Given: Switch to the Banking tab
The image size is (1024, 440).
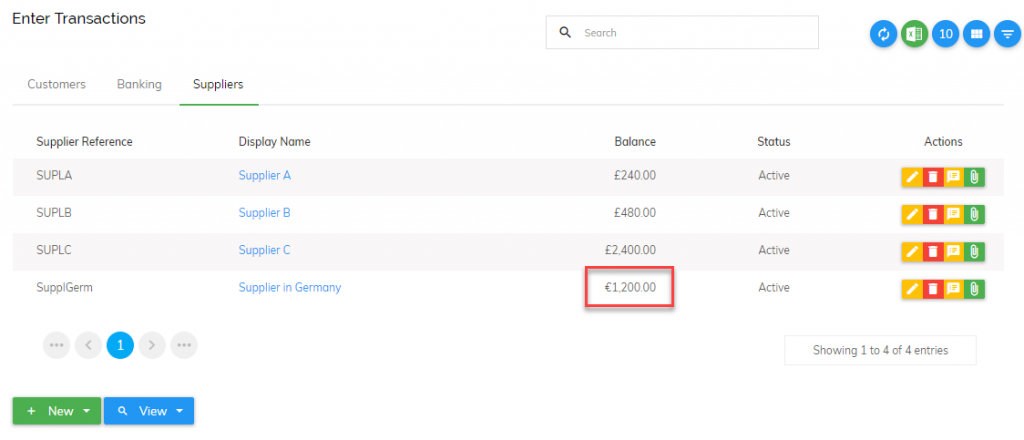Looking at the screenshot, I should pyautogui.click(x=139, y=84).
